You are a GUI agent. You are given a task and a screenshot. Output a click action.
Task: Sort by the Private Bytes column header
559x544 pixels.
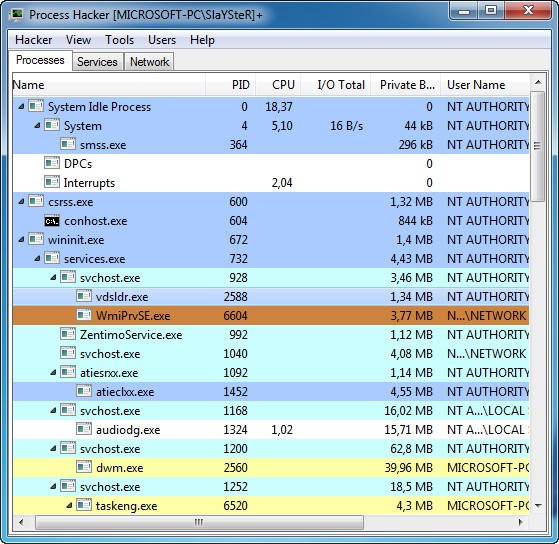tap(406, 85)
